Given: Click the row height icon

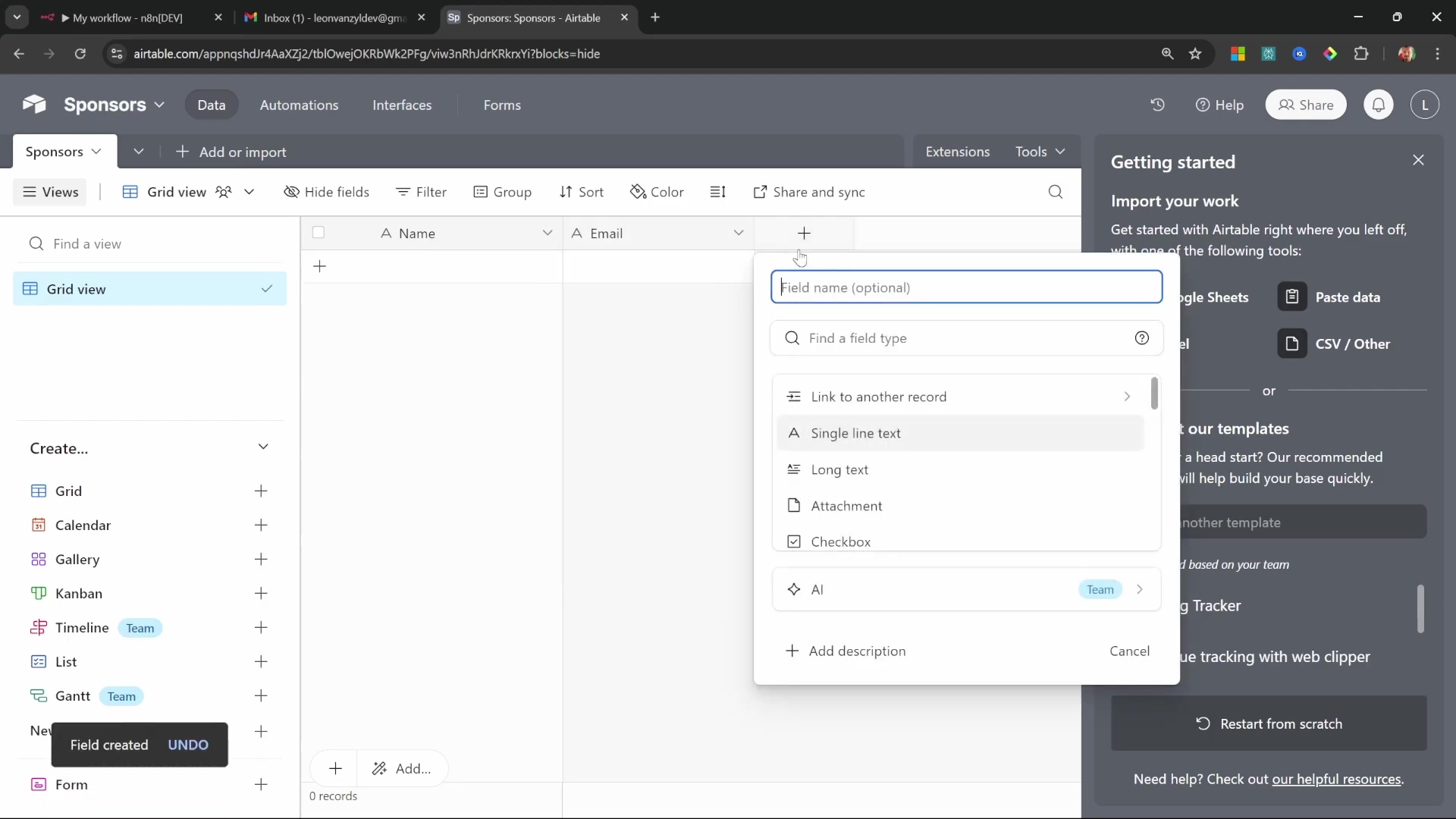Looking at the screenshot, I should click(x=717, y=192).
